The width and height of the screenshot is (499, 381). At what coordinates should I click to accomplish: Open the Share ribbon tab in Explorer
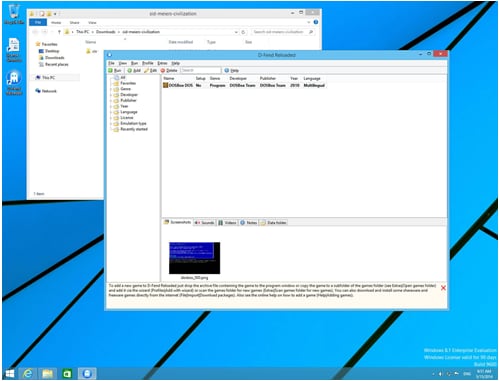[x=74, y=22]
